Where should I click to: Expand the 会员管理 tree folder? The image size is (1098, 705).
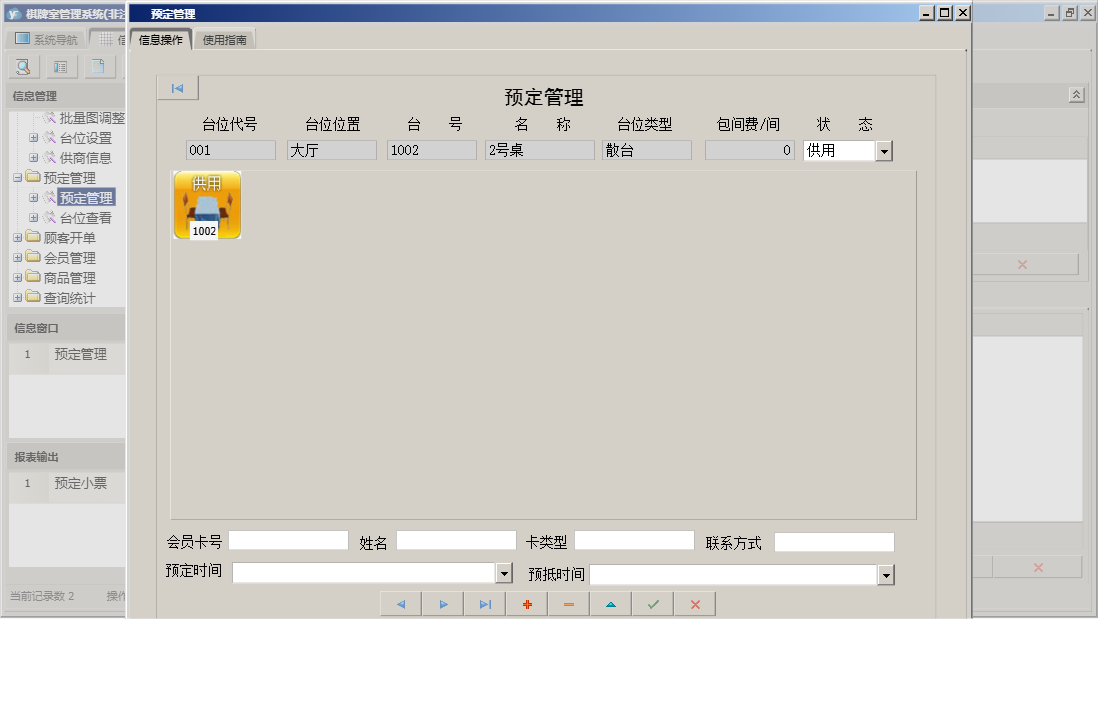pos(17,257)
